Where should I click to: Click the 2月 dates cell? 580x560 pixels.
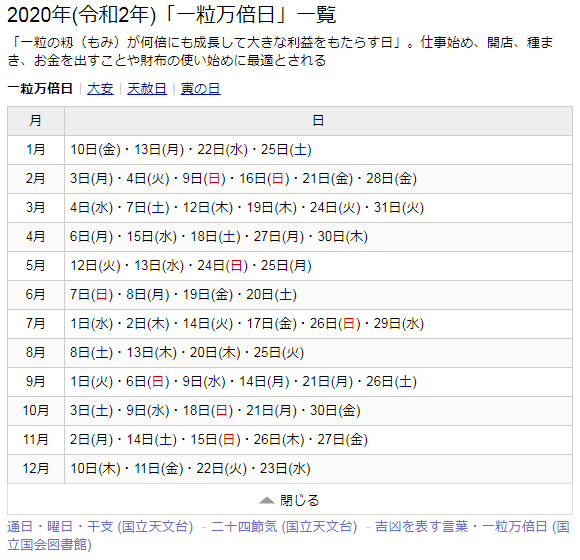coord(318,179)
